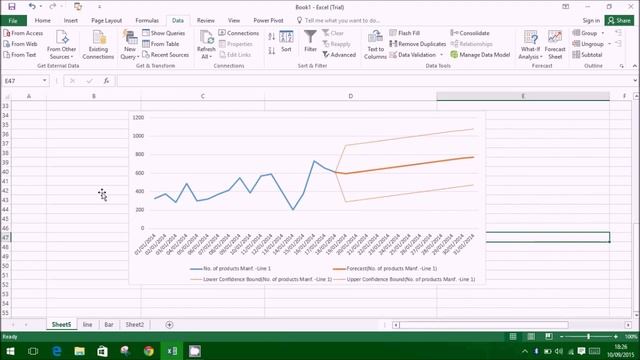Switch to the Insert tab

coord(71,20)
